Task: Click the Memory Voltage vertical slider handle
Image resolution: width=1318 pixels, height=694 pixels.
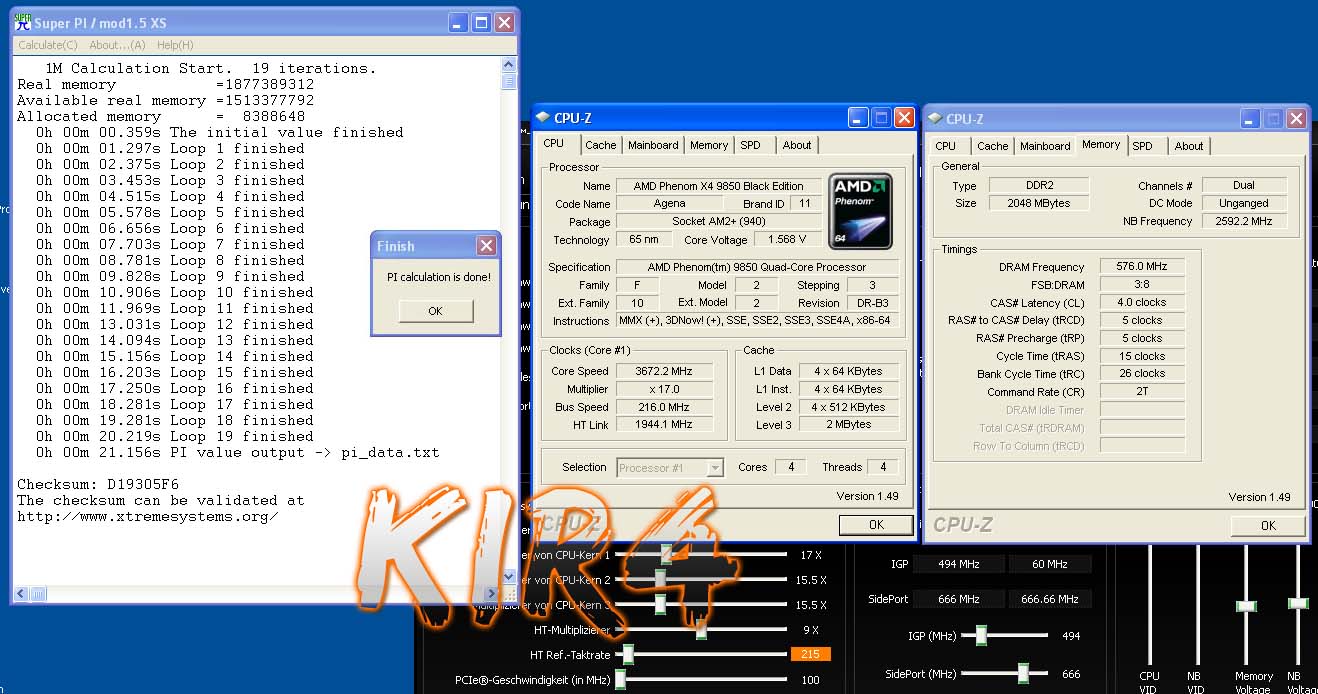Action: (x=1246, y=606)
